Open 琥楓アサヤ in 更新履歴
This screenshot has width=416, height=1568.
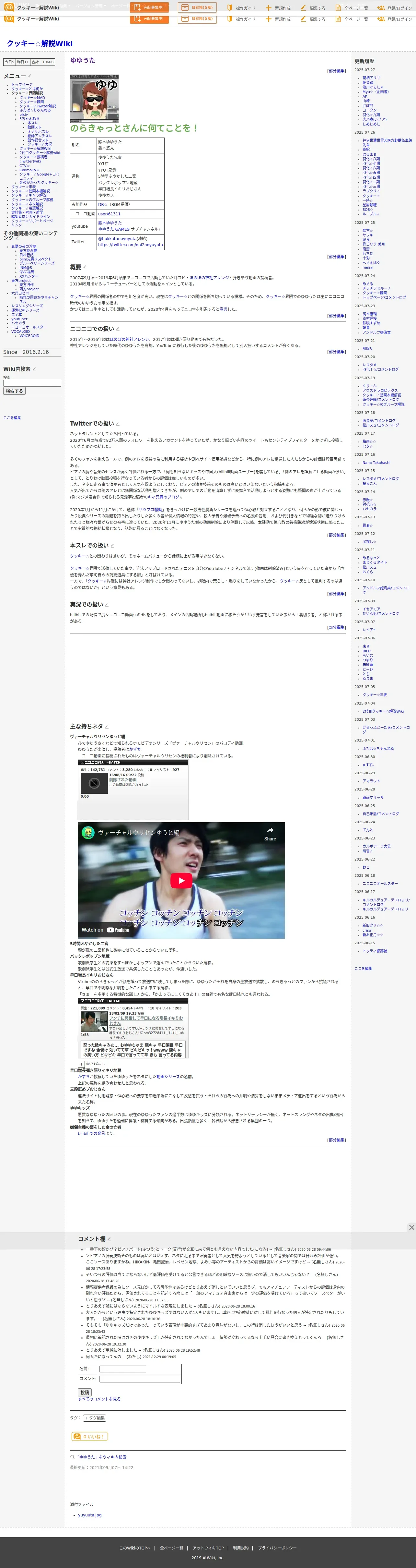pyautogui.click(x=372, y=78)
